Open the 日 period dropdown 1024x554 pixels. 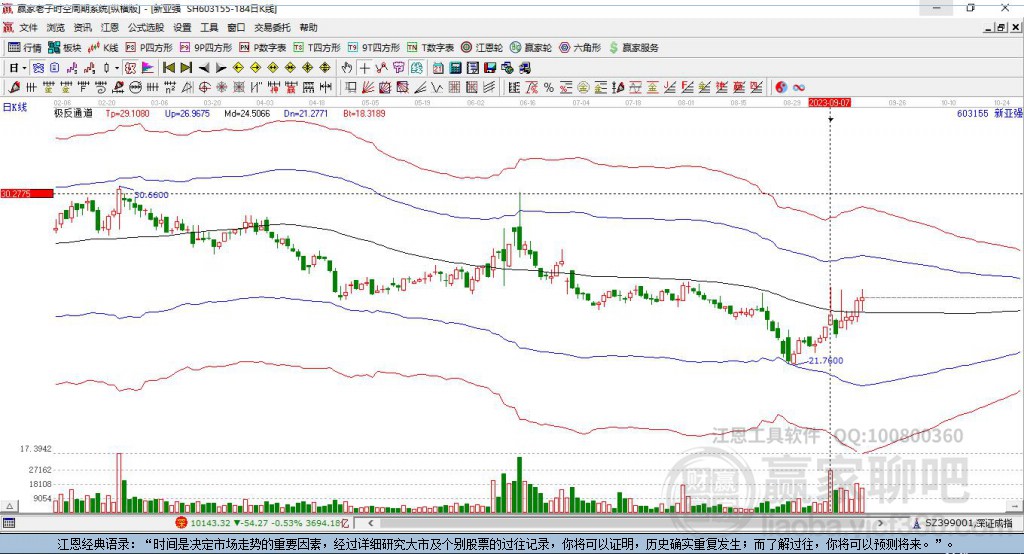(18, 68)
